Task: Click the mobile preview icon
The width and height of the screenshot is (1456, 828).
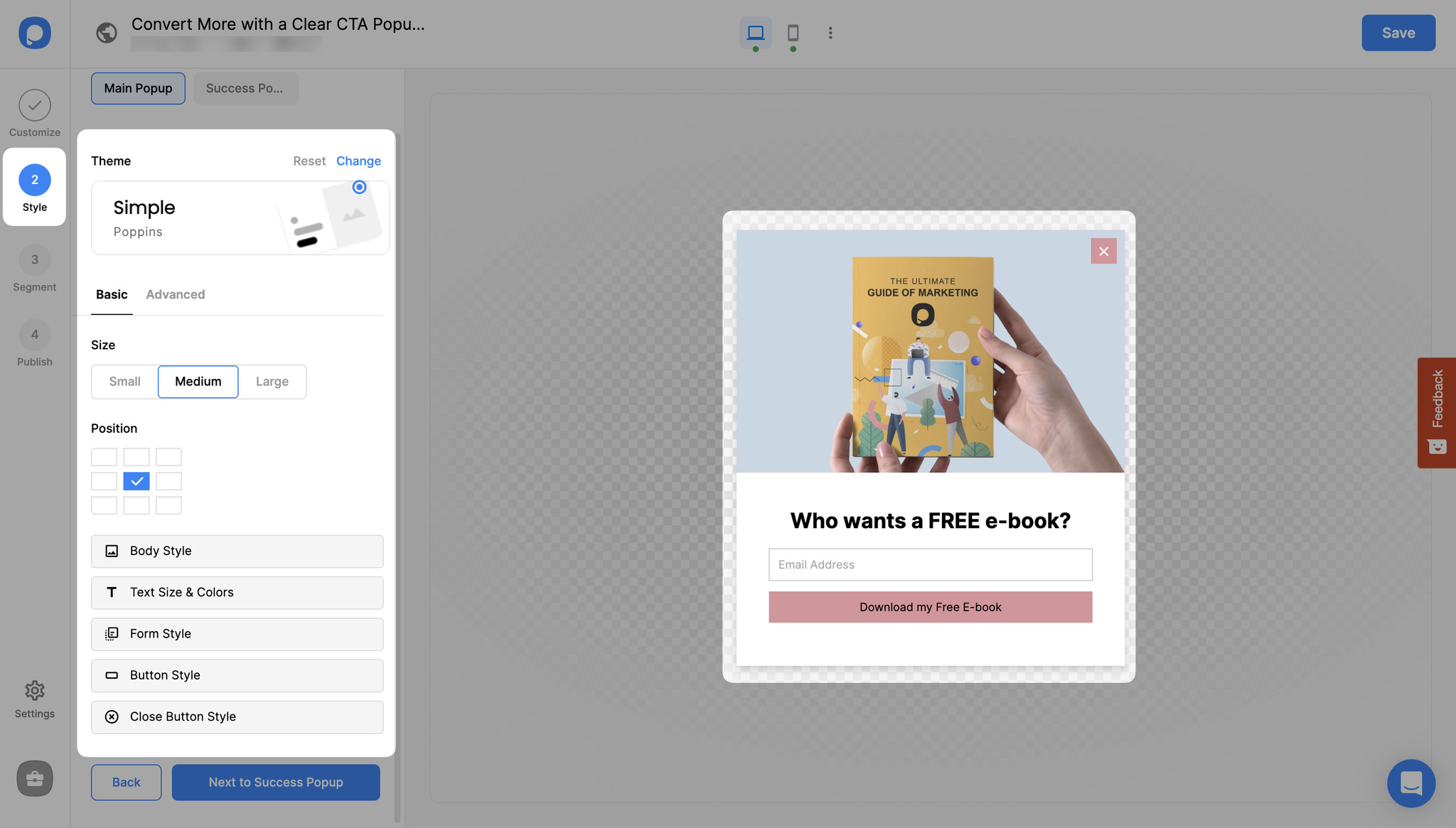Action: pos(793,33)
